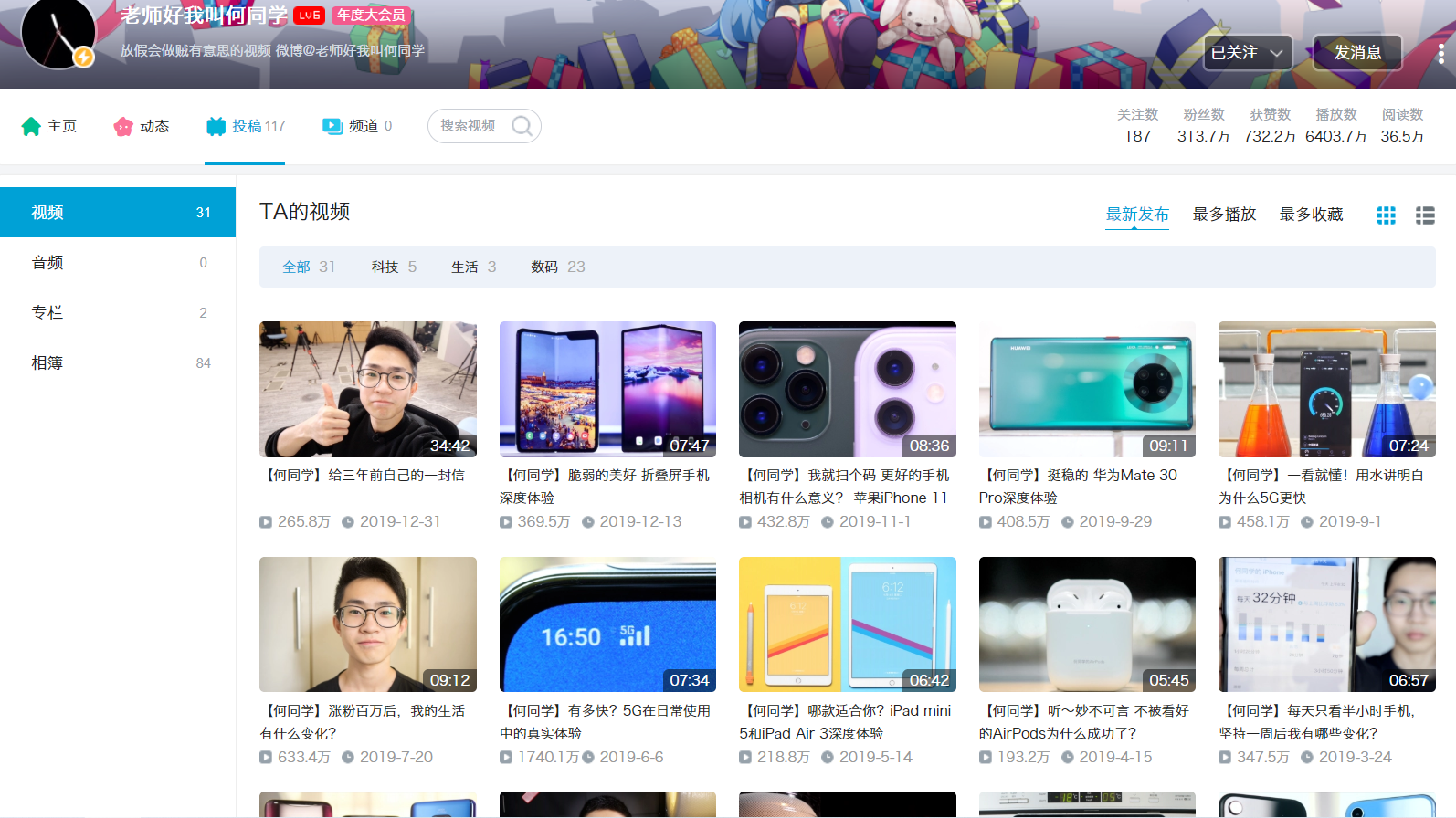The width and height of the screenshot is (1456, 818).
Task: Click title 脆弱的美好 折叠屏手机深度体验
Action: coord(605,487)
